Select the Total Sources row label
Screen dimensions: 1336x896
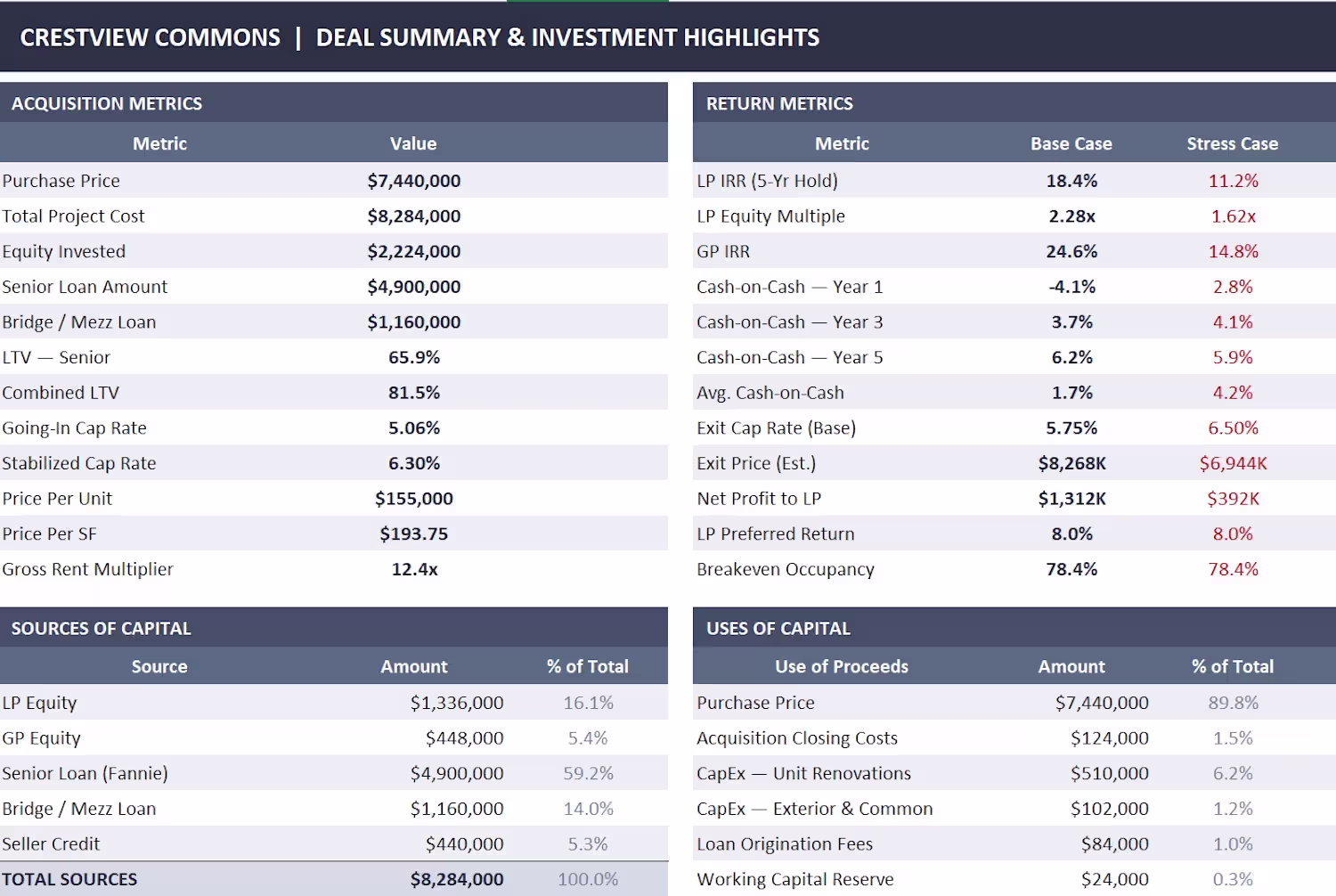pos(69,879)
